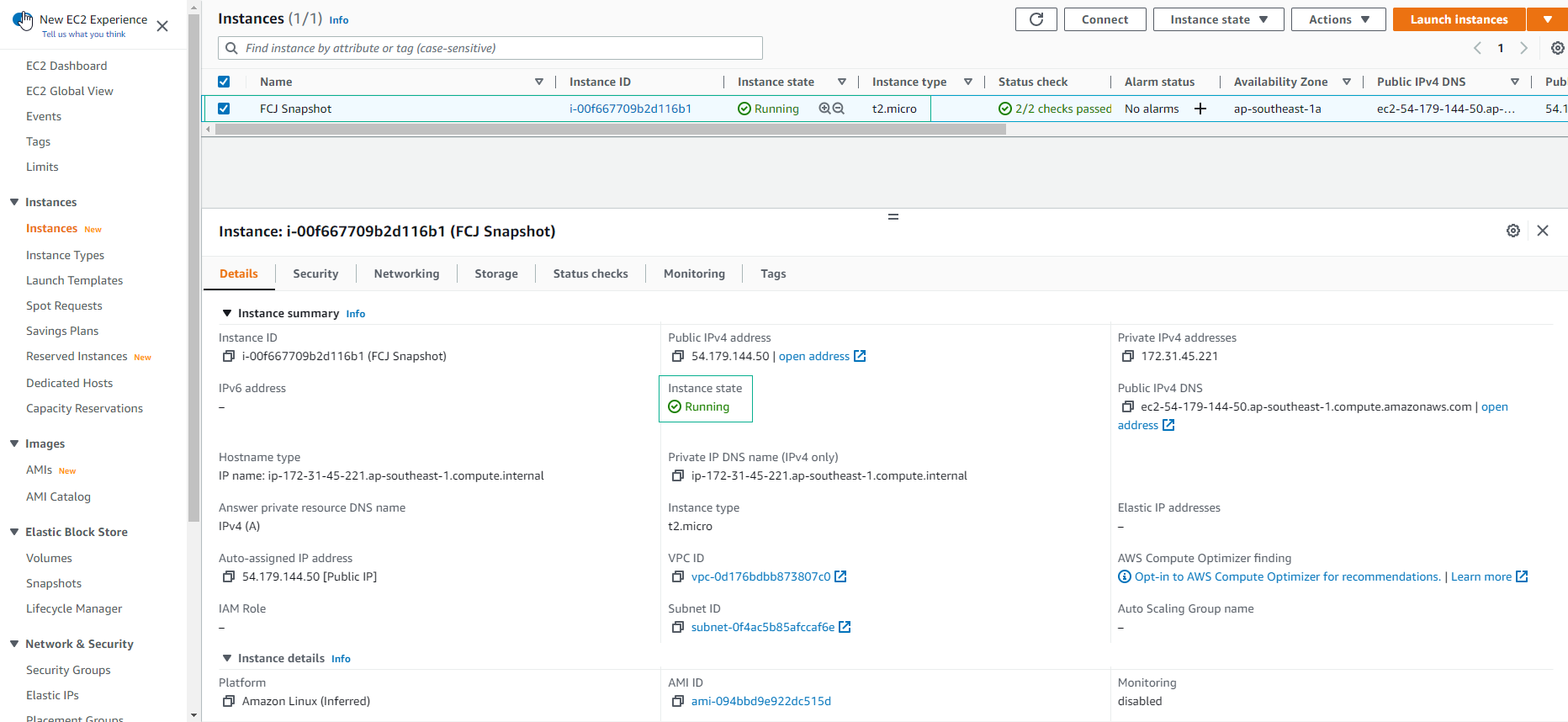Close the New EC2 Experience banner
This screenshot has width=1568, height=722.
tap(162, 26)
